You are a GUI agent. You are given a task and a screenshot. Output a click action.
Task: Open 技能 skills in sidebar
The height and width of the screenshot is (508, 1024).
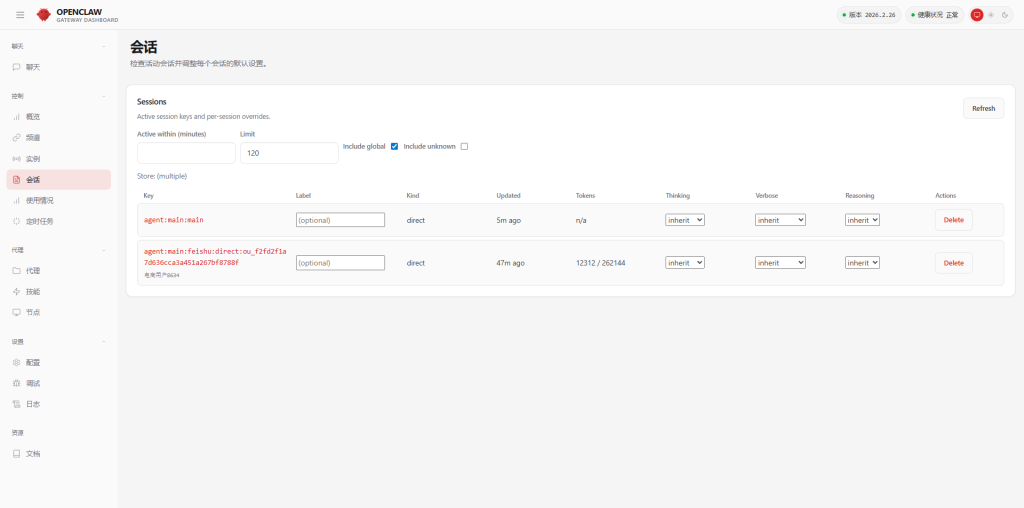pos(33,291)
